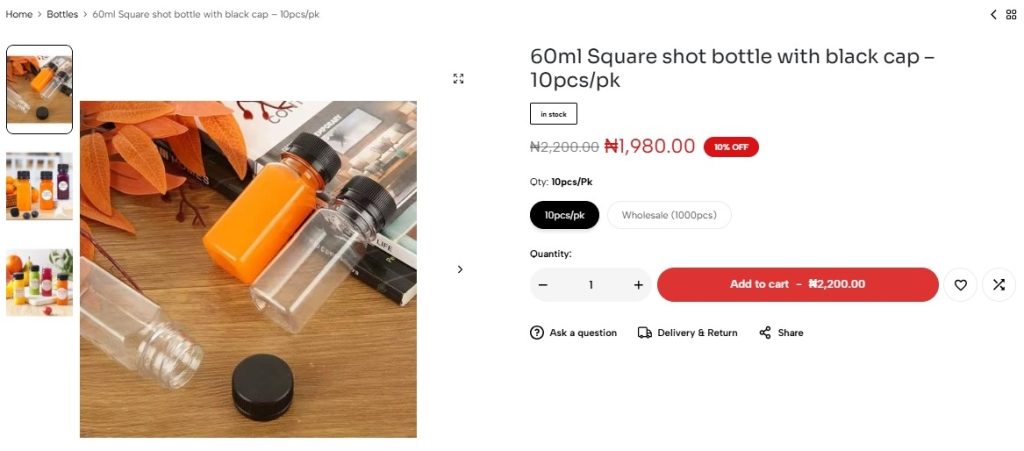
Task: Select the third colorful bottles thumbnail
Action: point(39,282)
